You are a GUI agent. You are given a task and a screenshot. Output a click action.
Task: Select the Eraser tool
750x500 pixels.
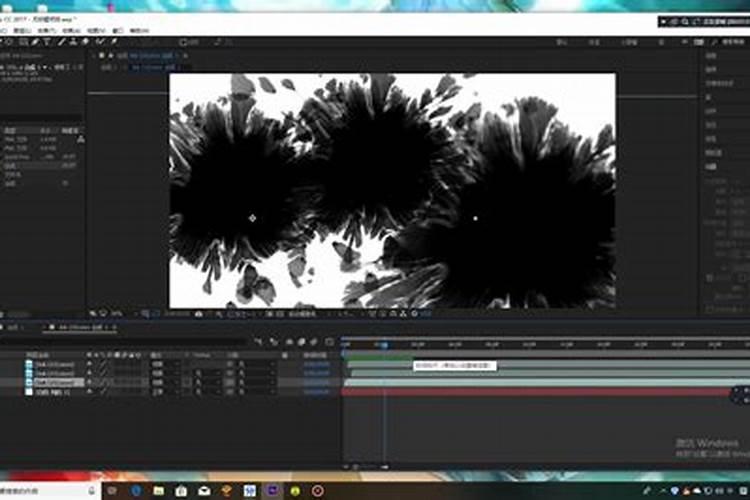85,42
